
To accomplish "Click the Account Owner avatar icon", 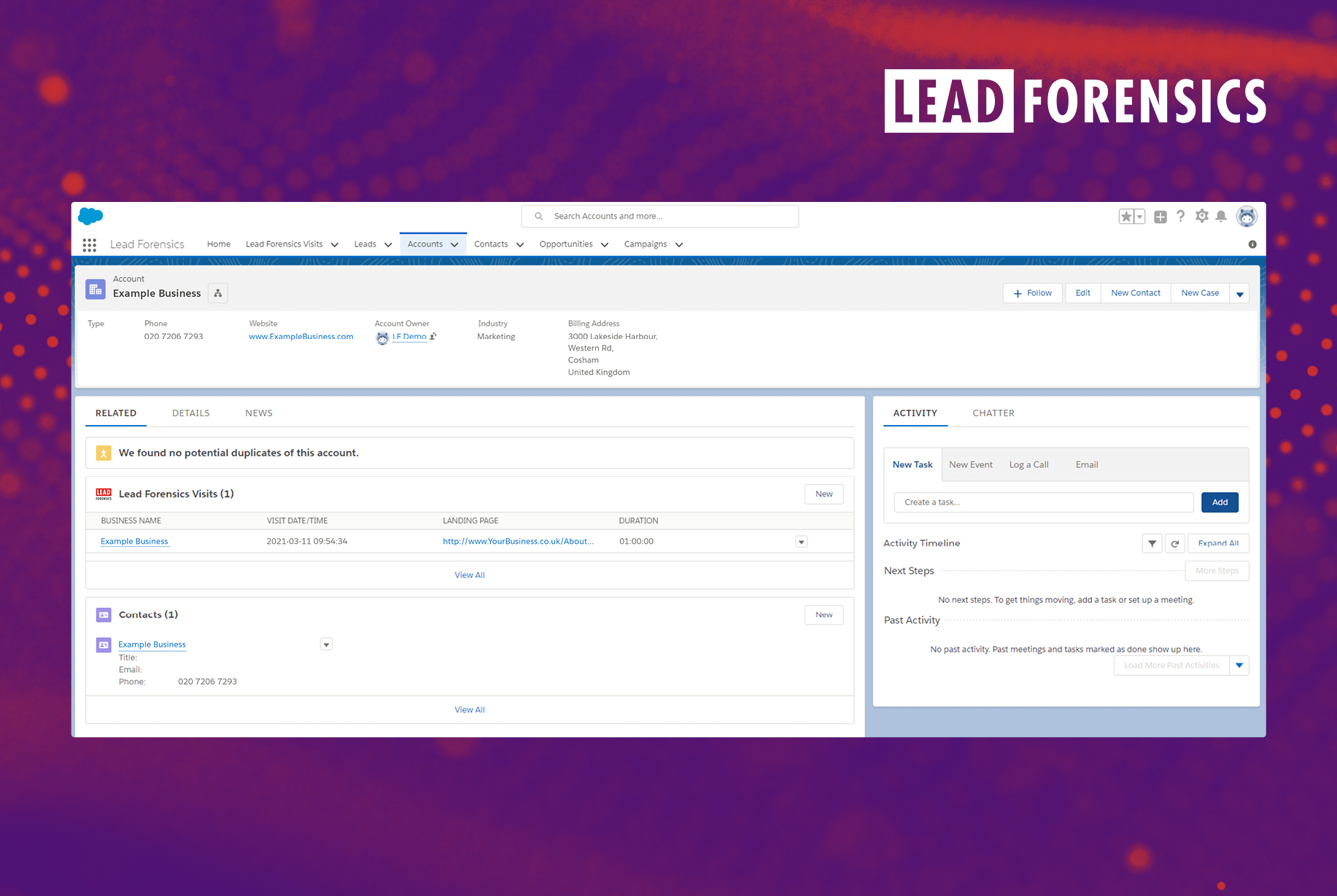I will (382, 338).
